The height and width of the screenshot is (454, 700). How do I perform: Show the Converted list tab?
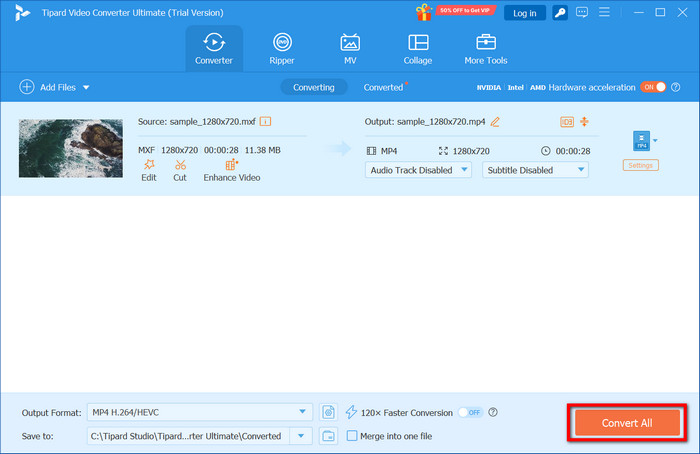(383, 87)
